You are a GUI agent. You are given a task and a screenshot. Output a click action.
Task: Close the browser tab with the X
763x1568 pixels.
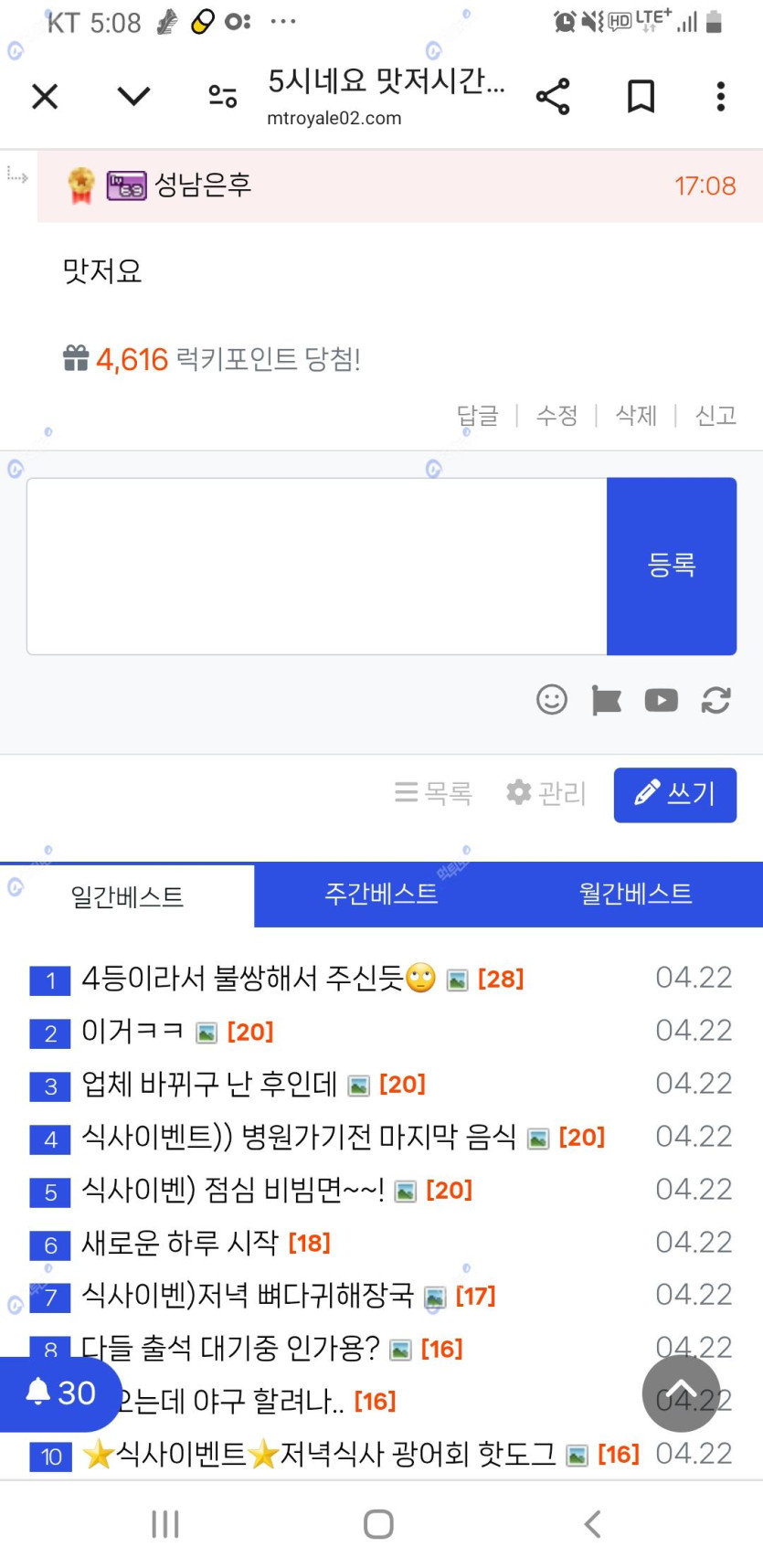pos(45,96)
